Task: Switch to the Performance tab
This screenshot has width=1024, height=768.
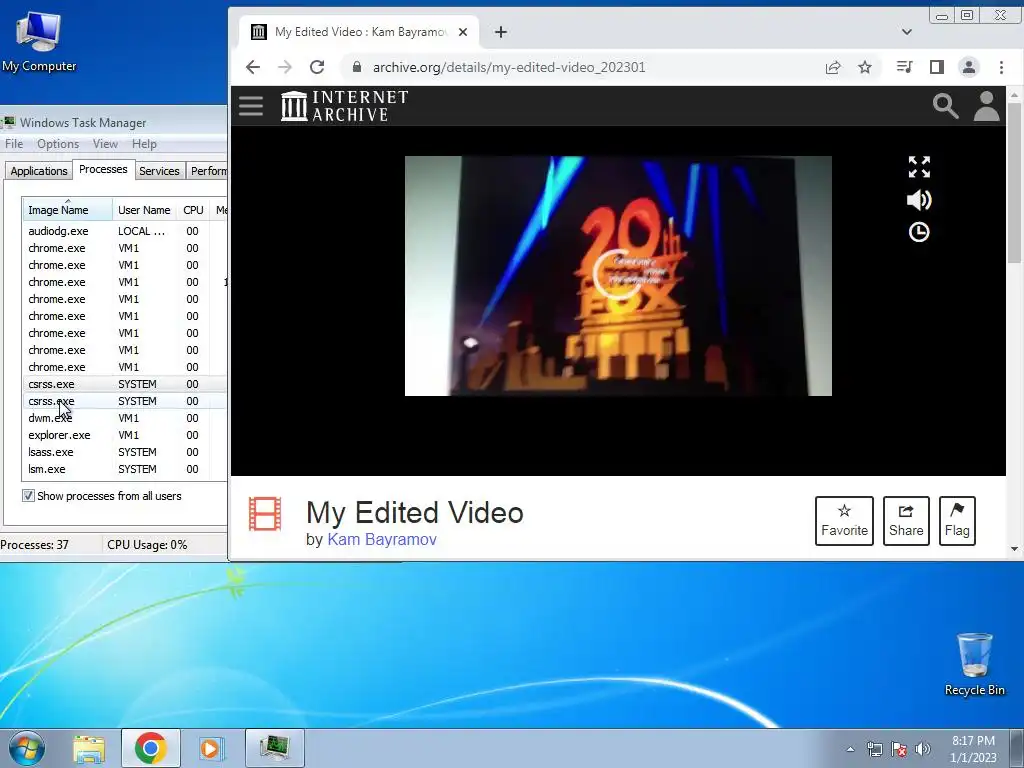Action: point(207,170)
